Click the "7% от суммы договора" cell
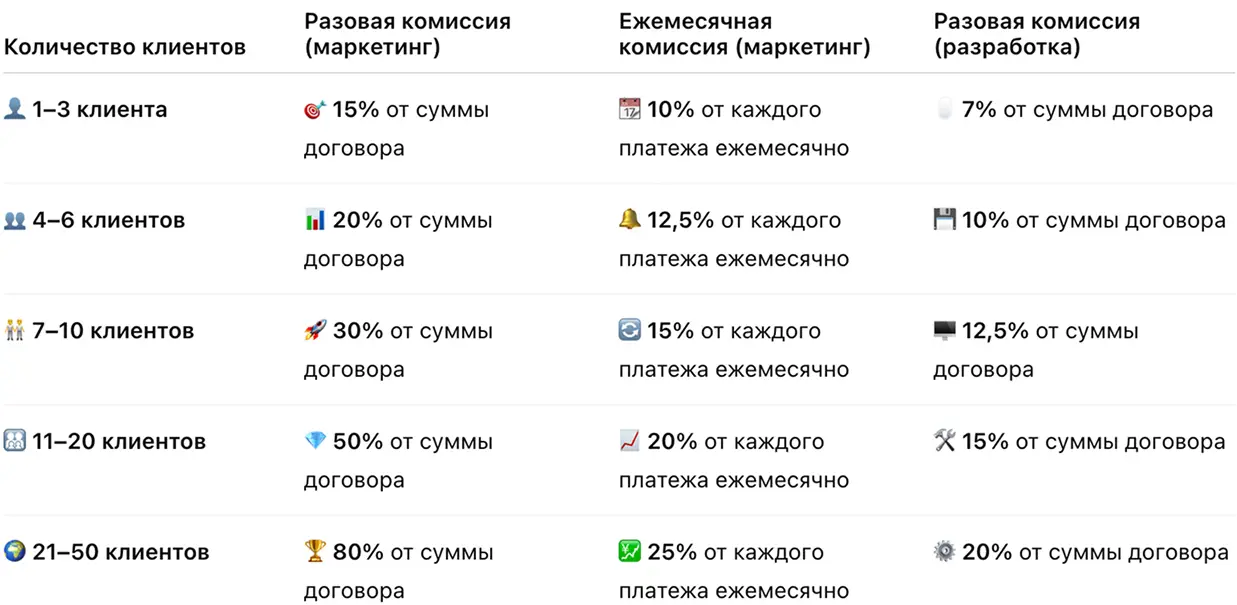This screenshot has width=1237, height=605. click(1087, 110)
